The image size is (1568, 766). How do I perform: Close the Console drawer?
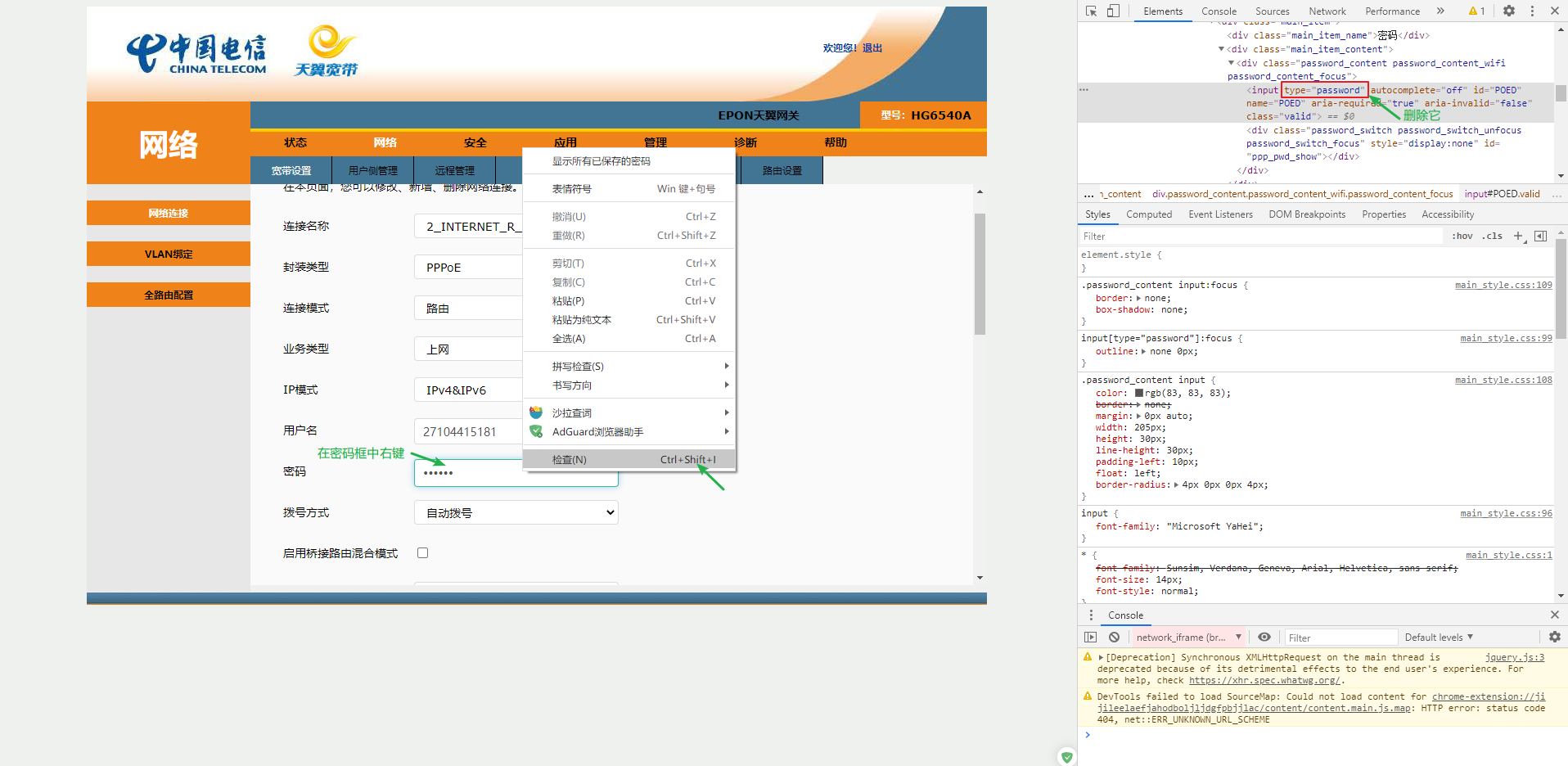1554,615
